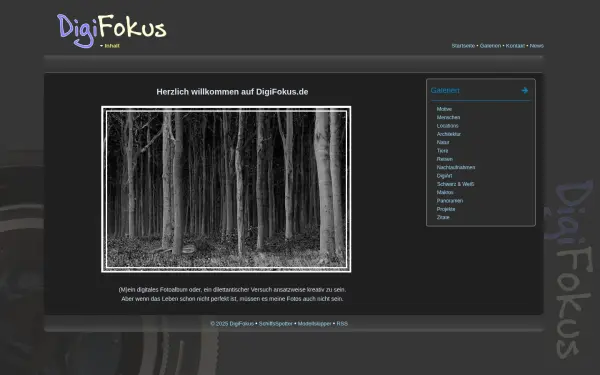The image size is (600, 375).
Task: Open the Menschen gallery link
Action: tap(448, 117)
